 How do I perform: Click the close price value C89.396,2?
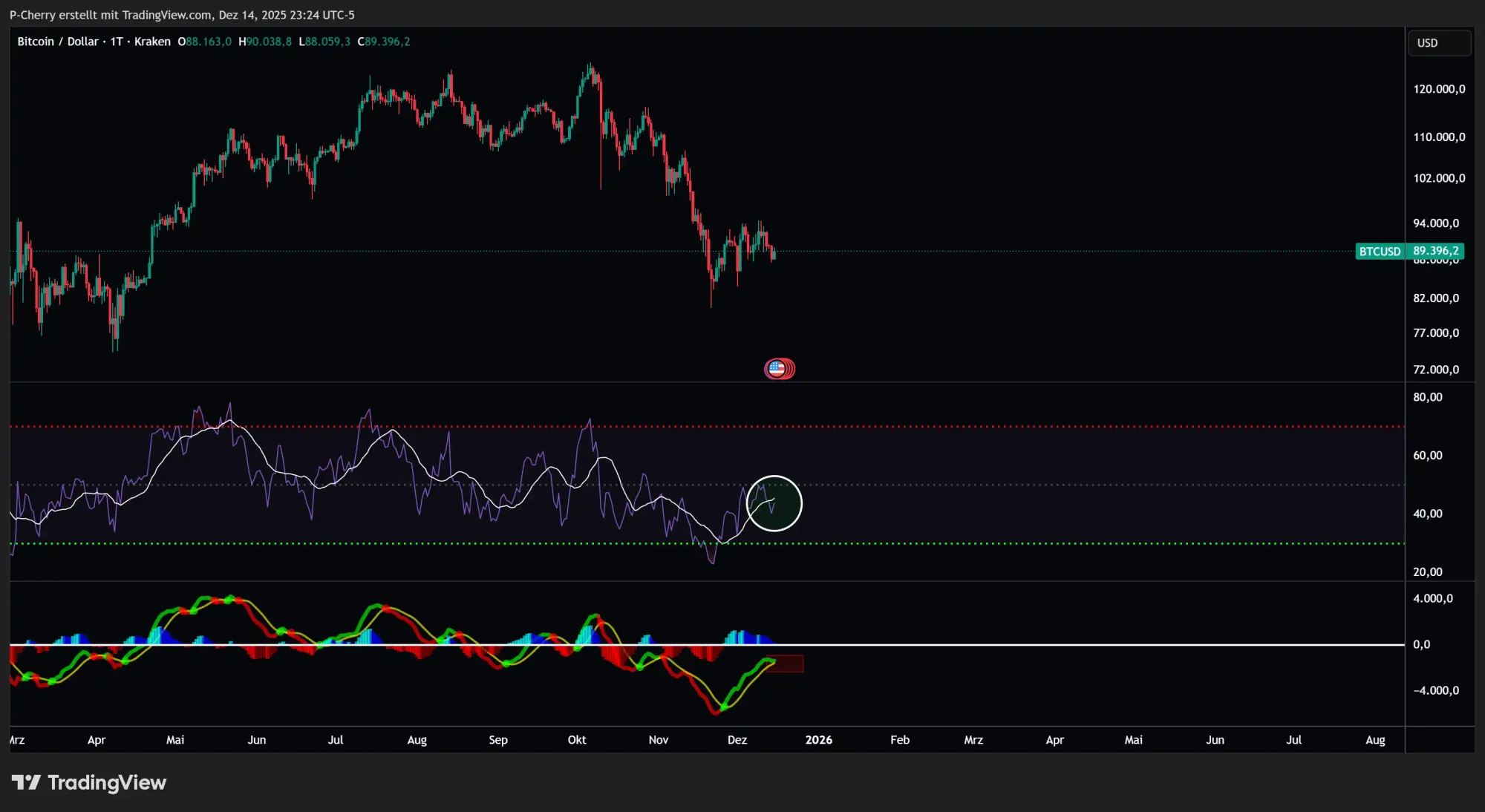(x=384, y=42)
